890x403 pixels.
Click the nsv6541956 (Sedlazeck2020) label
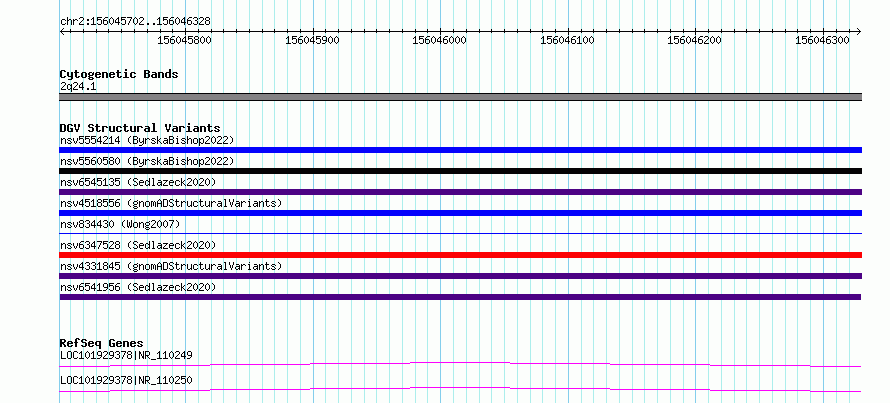pyautogui.click(x=138, y=287)
